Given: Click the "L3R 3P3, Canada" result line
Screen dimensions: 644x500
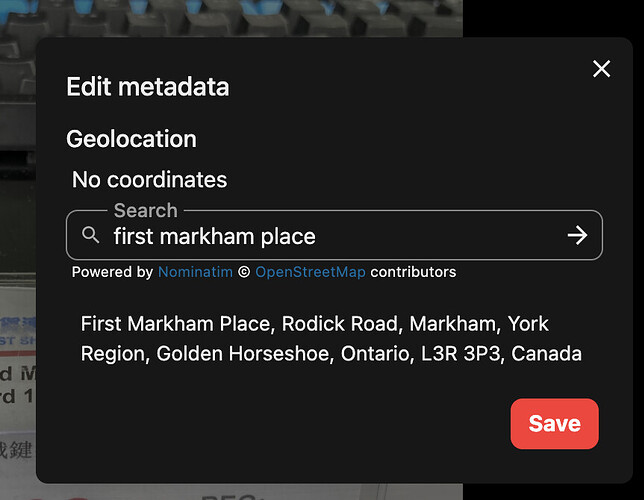Looking at the screenshot, I should tap(501, 353).
